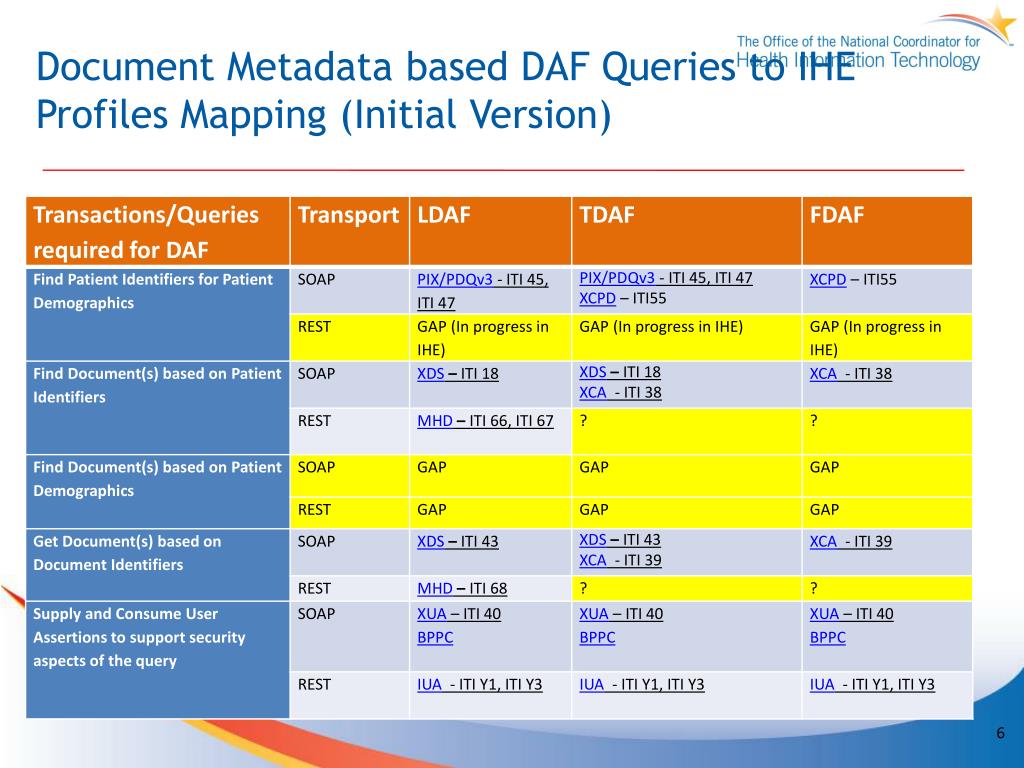Screen dimensions: 1024x768
Task: Select SOAP cell in Supply and Consume row
Action: click(349, 636)
